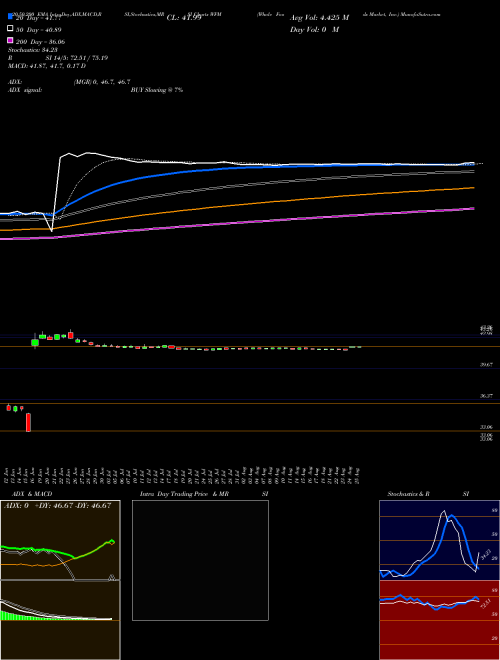Click the '(MGR) 0, 46.7, 46.7' ADX values
Image resolution: width=500 pixels, height=660 pixels.
coord(102,82)
